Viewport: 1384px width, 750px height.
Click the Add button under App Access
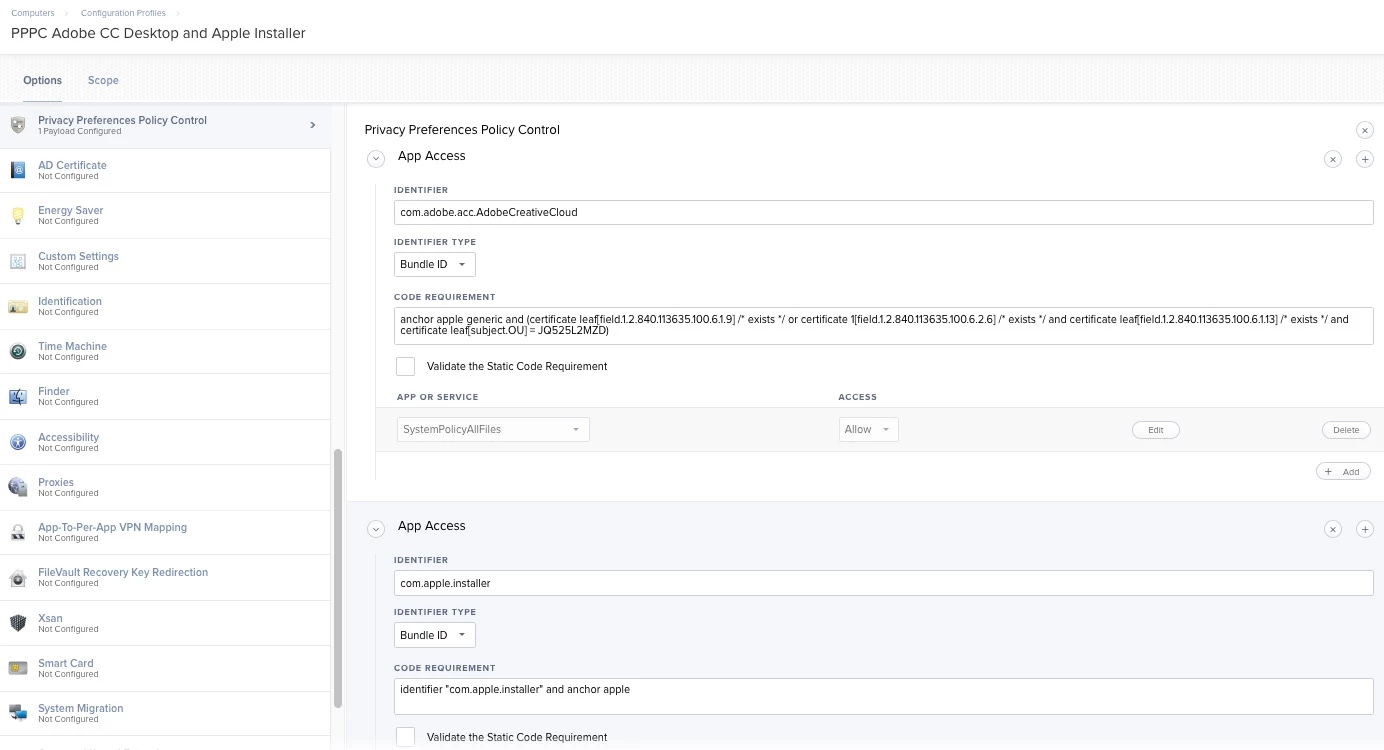1343,472
